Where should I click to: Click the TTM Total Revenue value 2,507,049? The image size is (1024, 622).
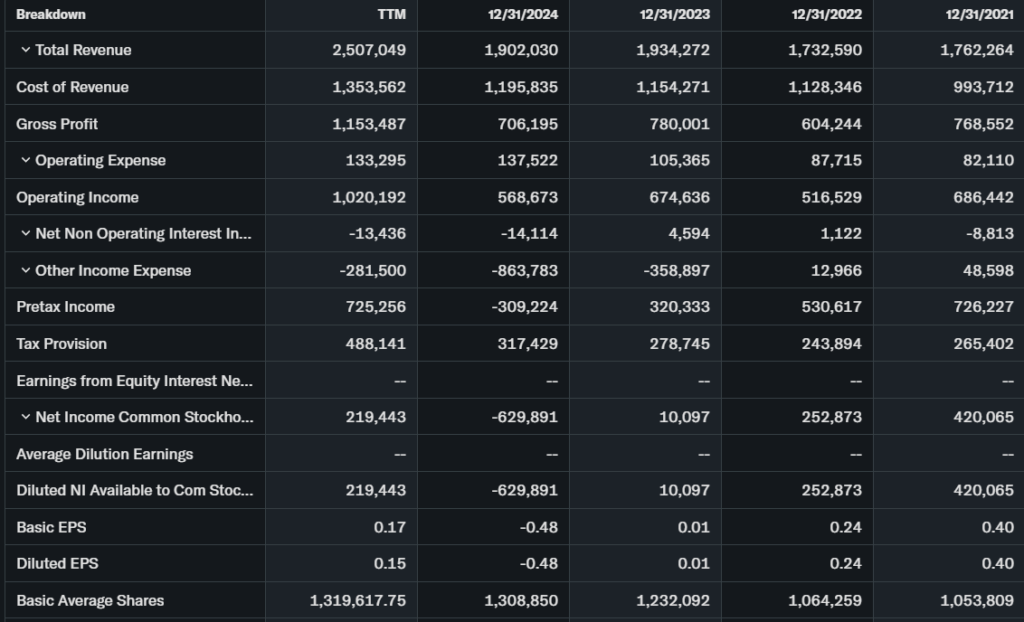click(x=369, y=50)
